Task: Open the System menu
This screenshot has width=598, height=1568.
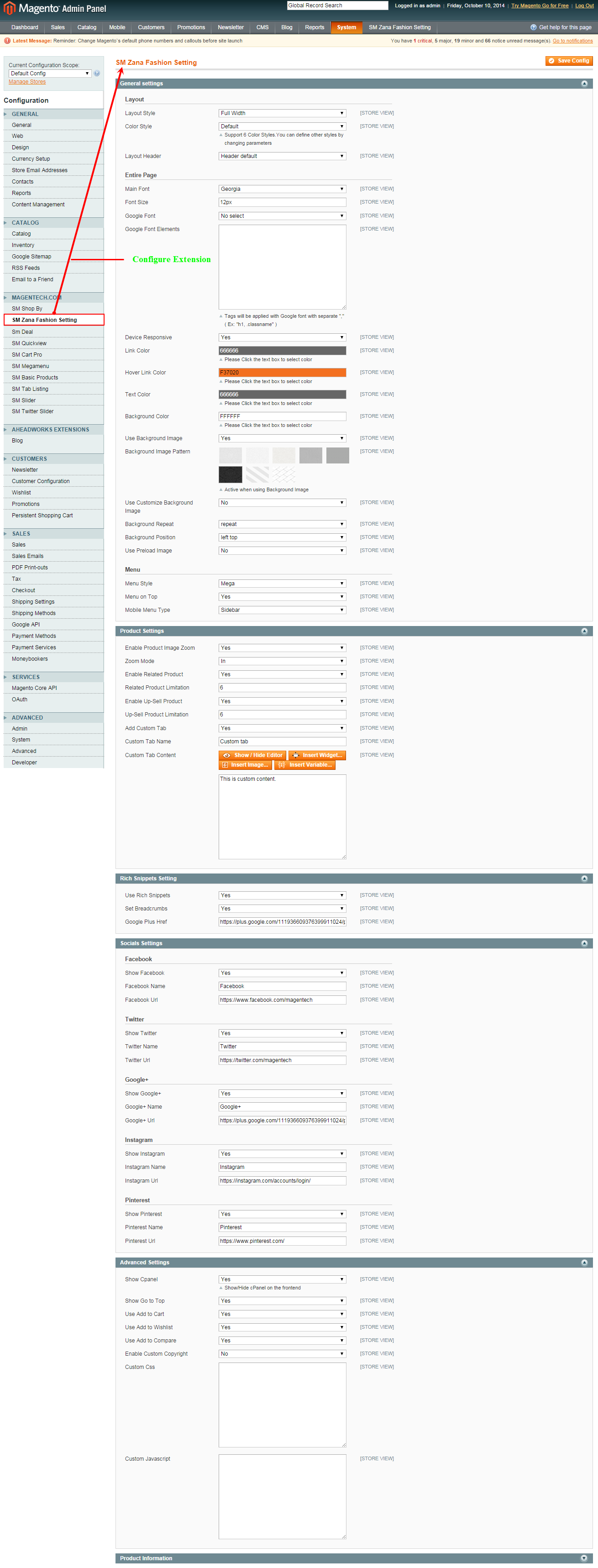Action: coord(346,27)
